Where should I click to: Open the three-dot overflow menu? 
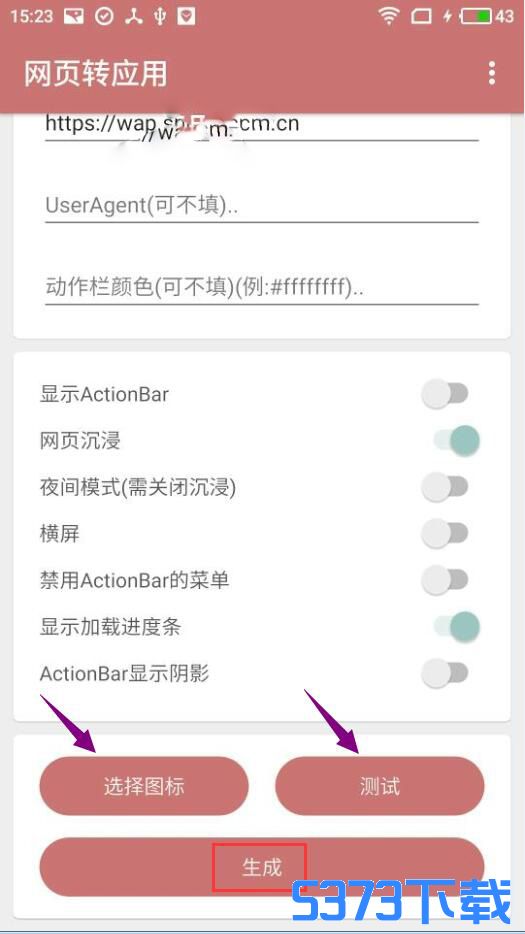[492, 73]
